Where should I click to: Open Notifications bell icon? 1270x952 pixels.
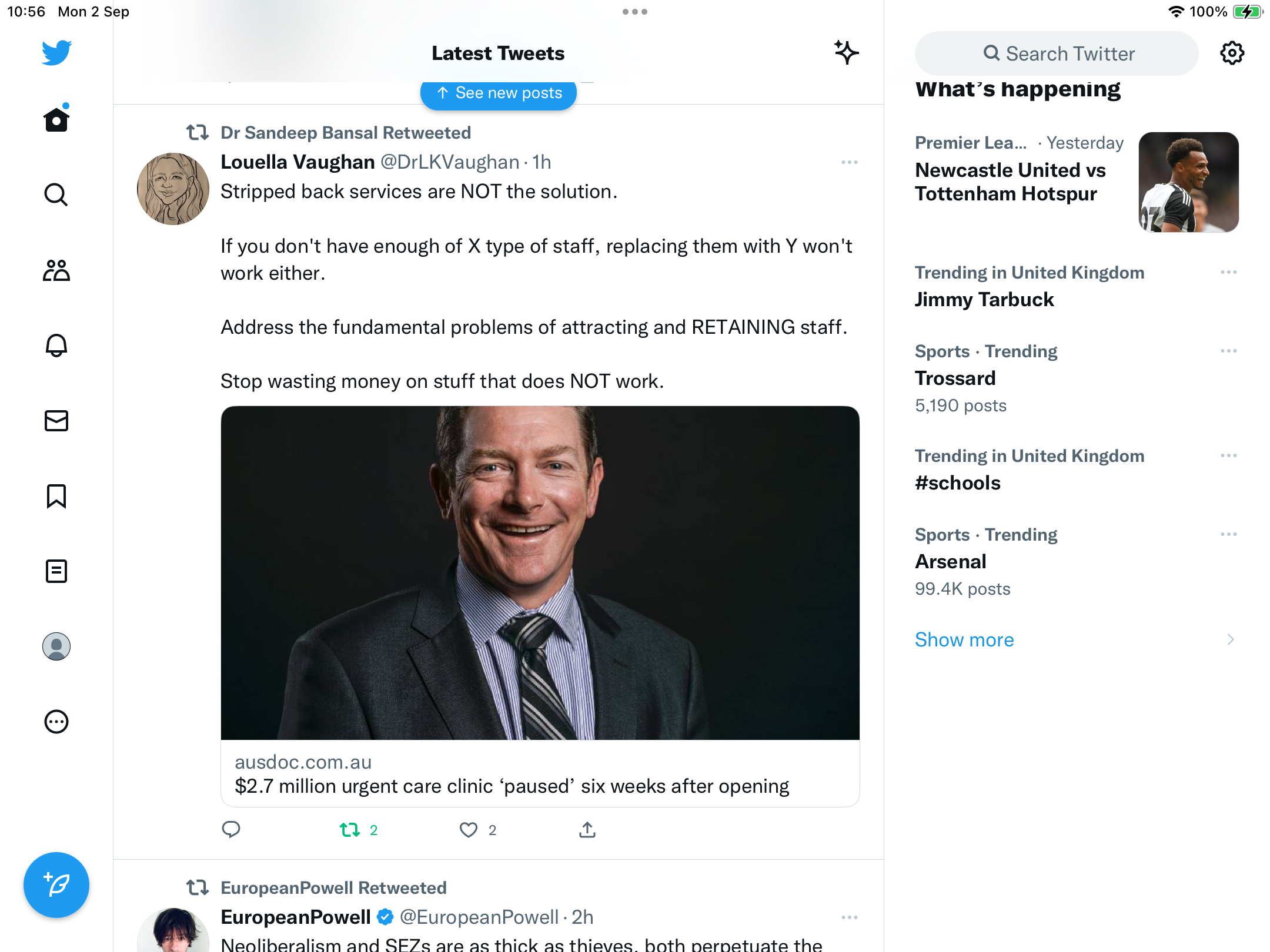tap(56, 346)
